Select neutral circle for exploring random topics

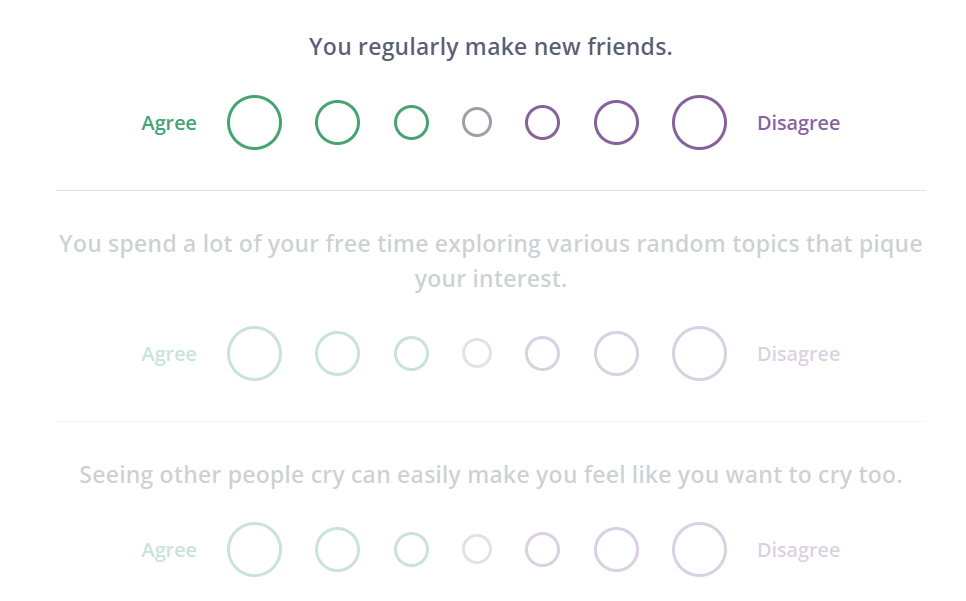[x=477, y=354]
